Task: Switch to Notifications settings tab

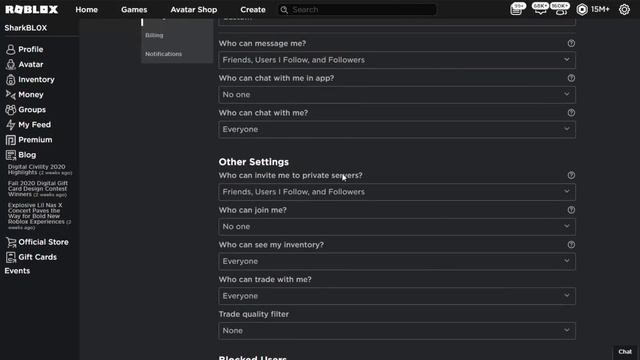Action: point(163,54)
